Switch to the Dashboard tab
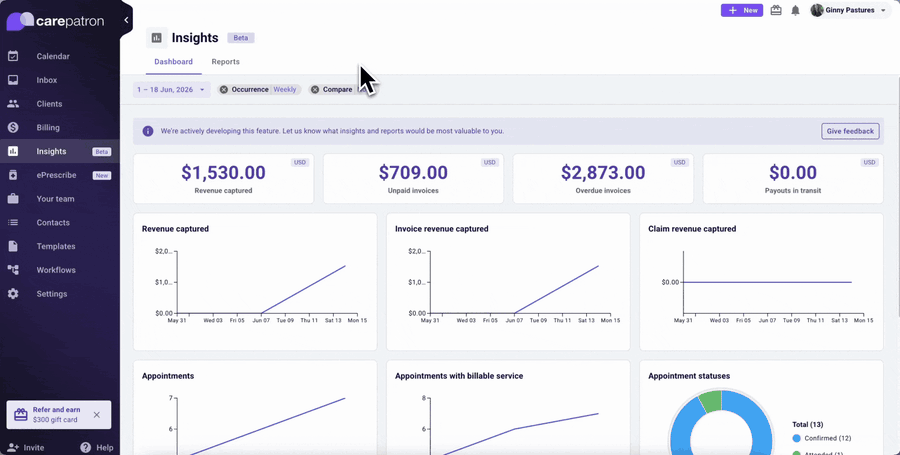 [173, 62]
